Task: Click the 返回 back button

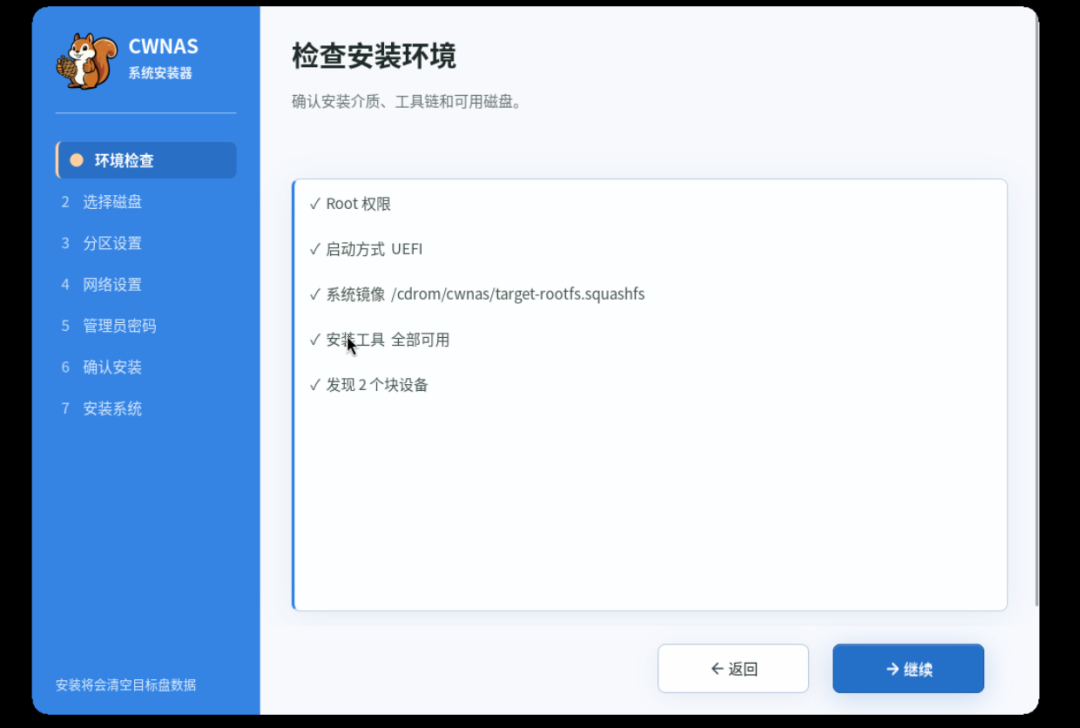Action: (x=733, y=668)
